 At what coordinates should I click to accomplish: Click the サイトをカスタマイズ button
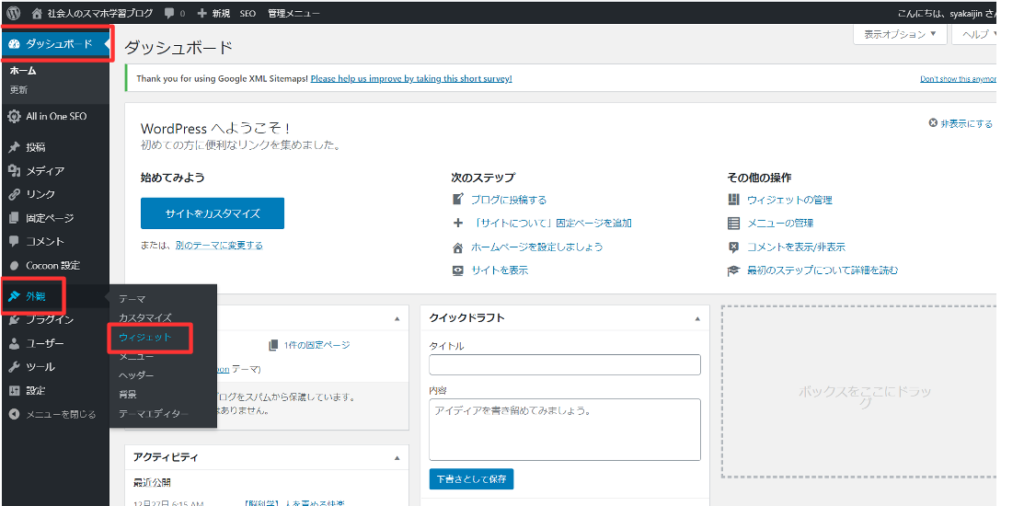[x=212, y=213]
